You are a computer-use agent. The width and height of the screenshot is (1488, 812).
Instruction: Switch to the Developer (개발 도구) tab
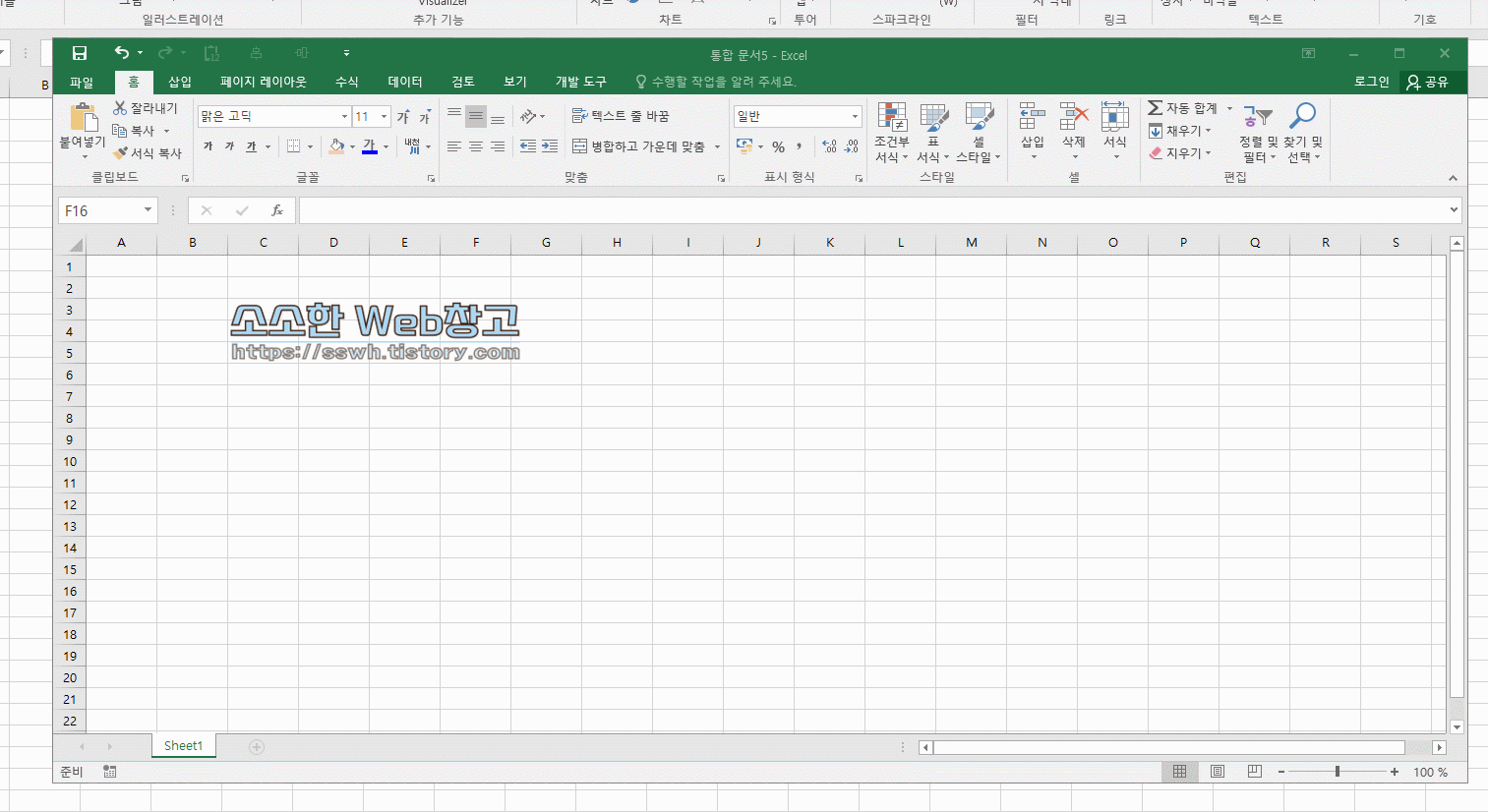point(581,83)
